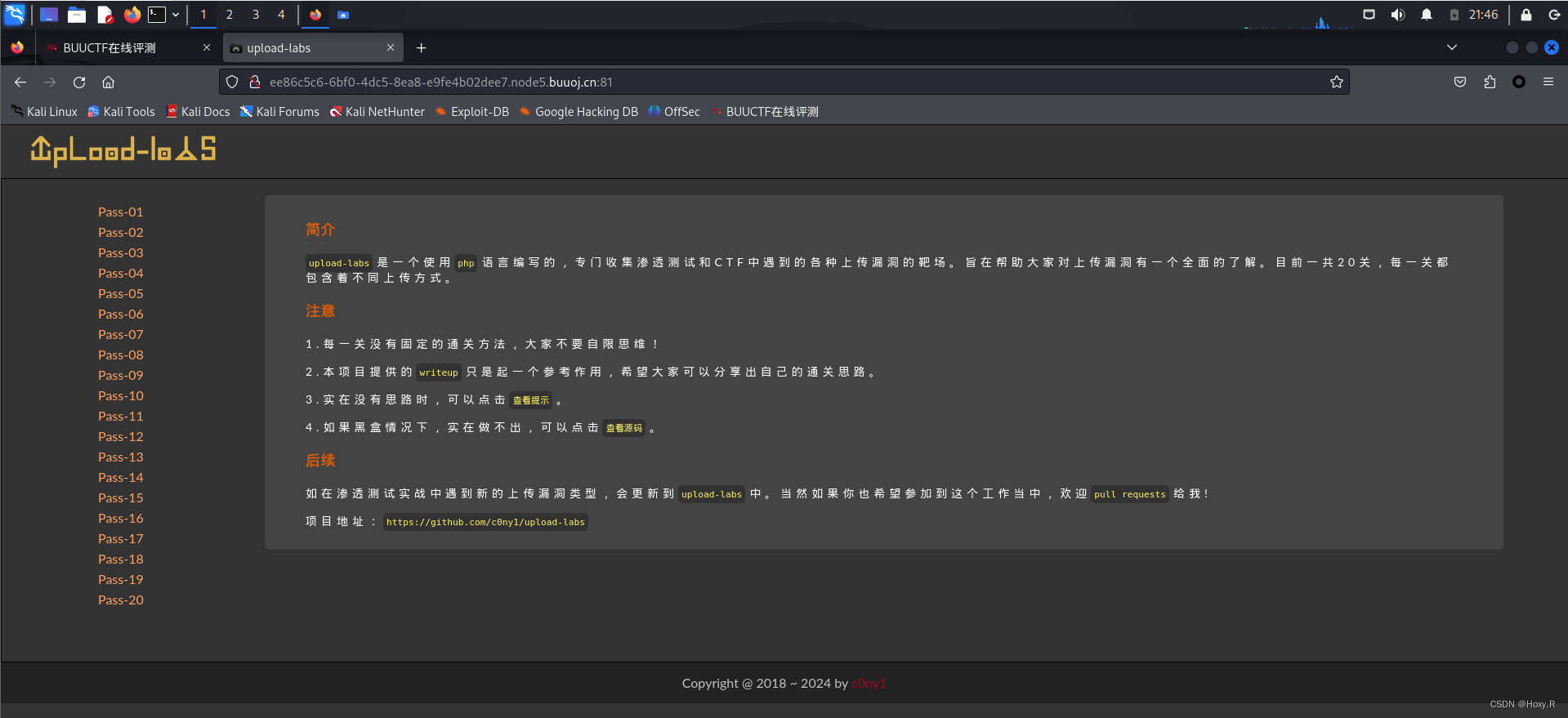Open Pass-15 level
Screen dimensions: 1568x718
tap(121, 497)
